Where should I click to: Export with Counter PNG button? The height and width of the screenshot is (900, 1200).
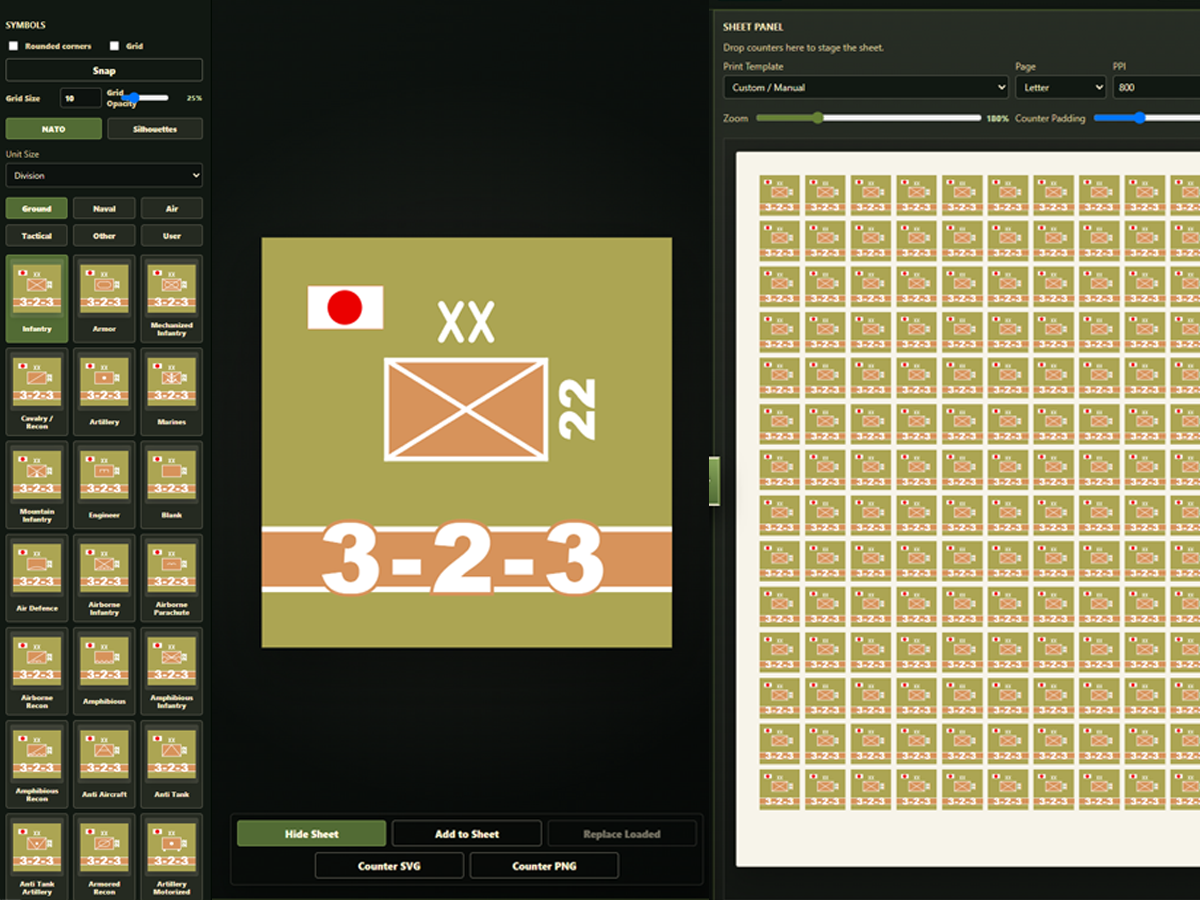pyautogui.click(x=545, y=866)
